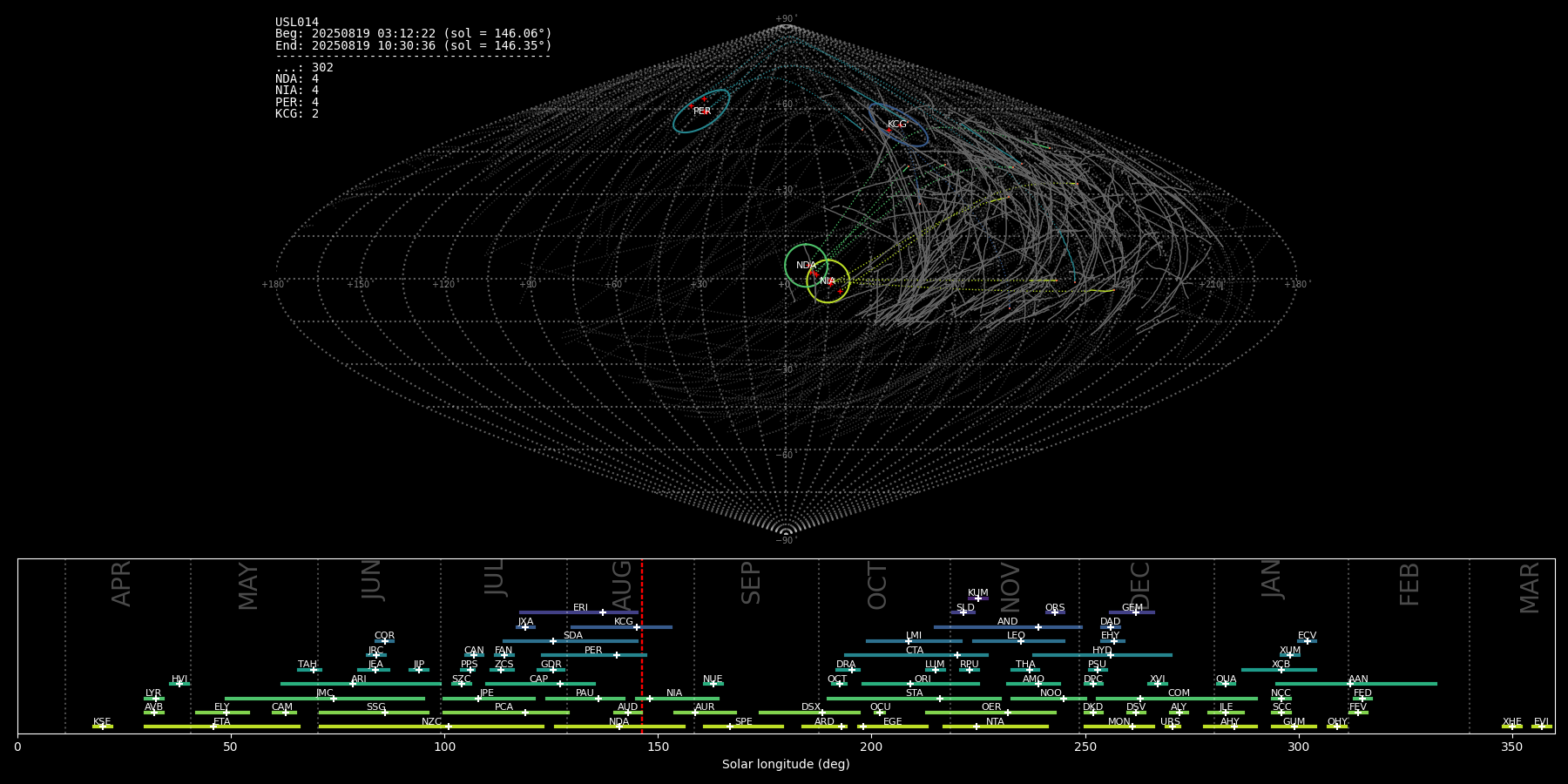Click the QUA shower marker in timeline
Screen dimensions: 1568x784
coord(1226,684)
